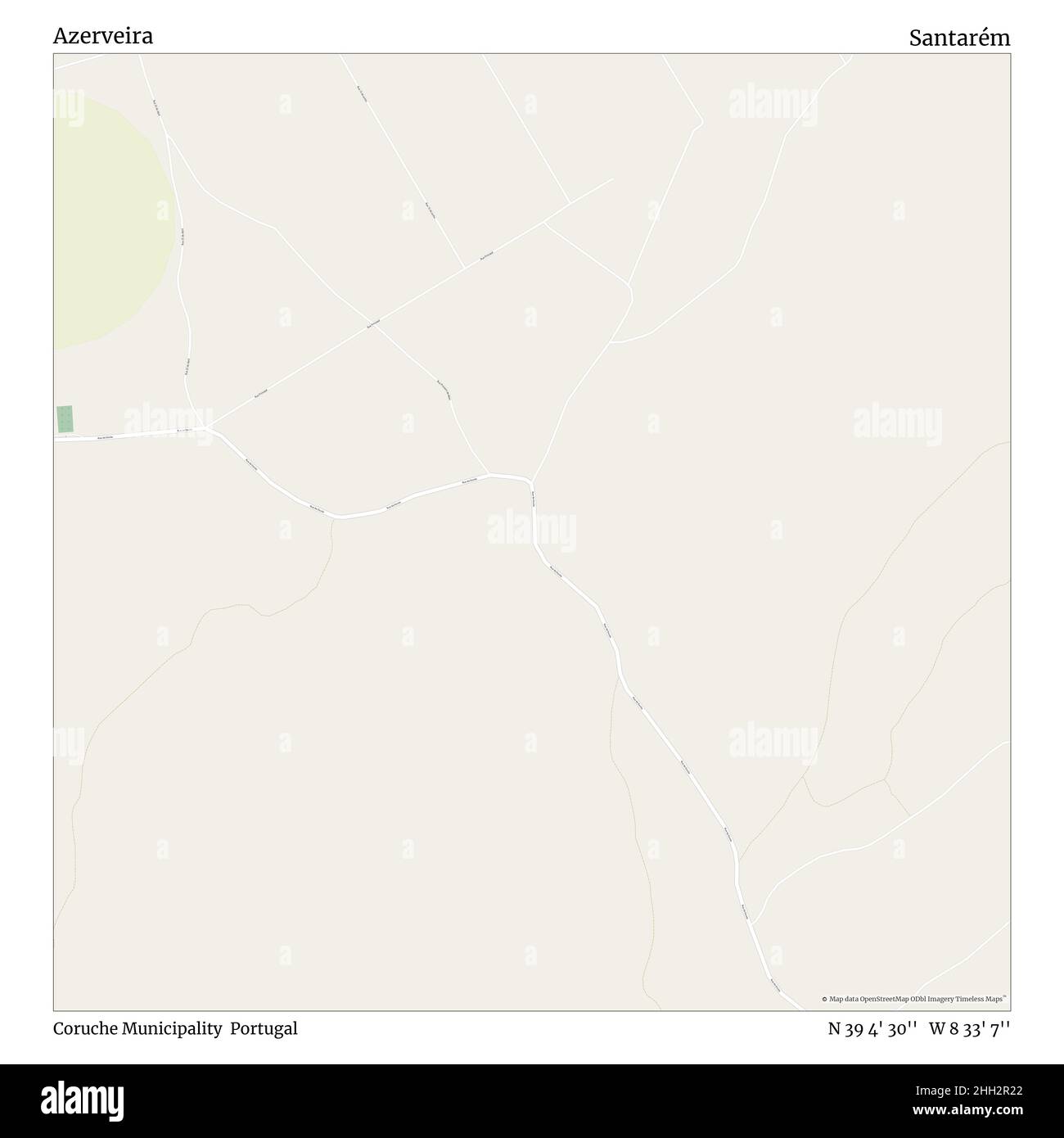This screenshot has width=1064, height=1138.
Task: Select the Coruche Municipality Portugal caption
Action: [x=175, y=1028]
